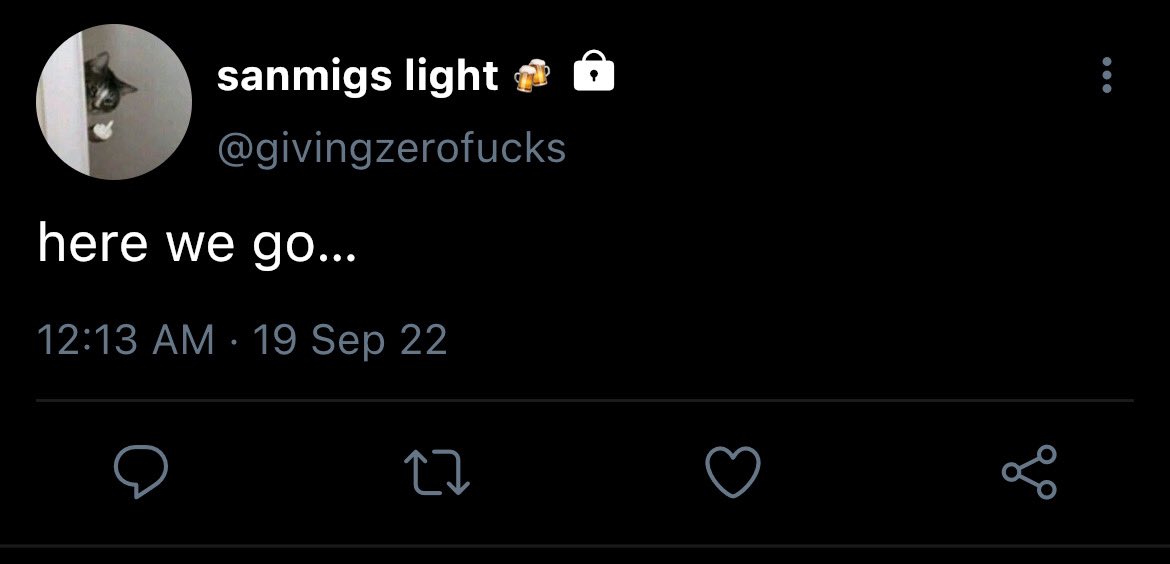Start a reply to sanmigs light
This screenshot has width=1170, height=564.
pos(140,471)
